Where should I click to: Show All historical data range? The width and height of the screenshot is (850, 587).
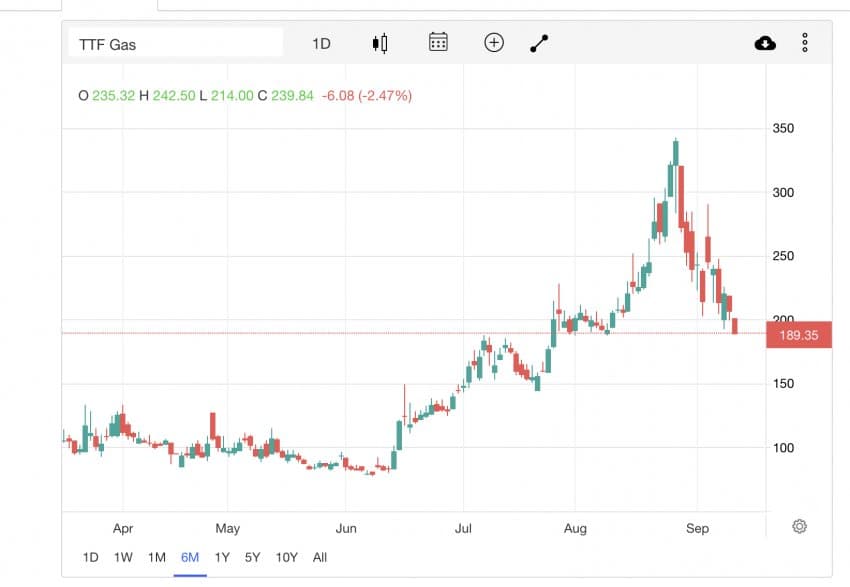click(320, 557)
